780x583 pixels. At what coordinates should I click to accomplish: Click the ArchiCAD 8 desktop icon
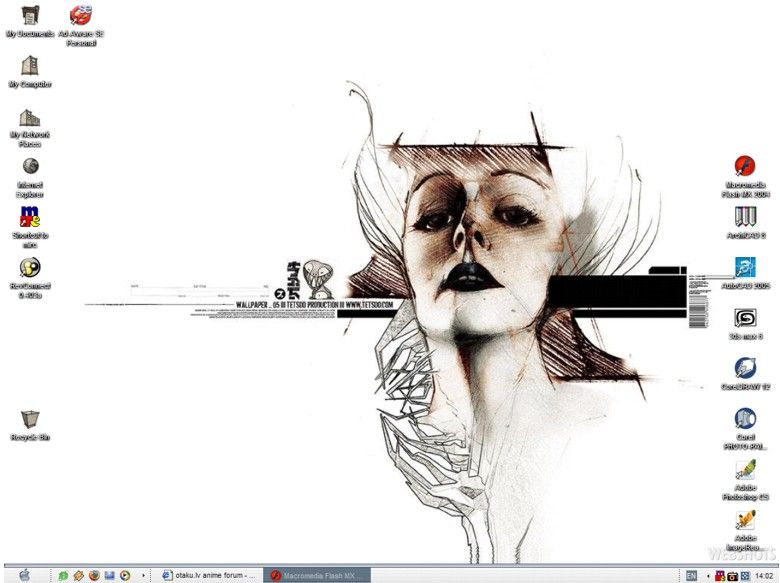pos(745,222)
